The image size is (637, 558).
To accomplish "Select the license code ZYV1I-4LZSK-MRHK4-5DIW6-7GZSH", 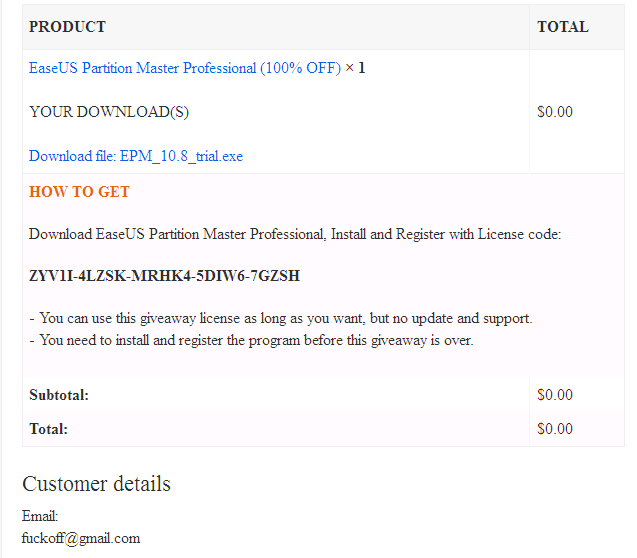I will point(165,276).
